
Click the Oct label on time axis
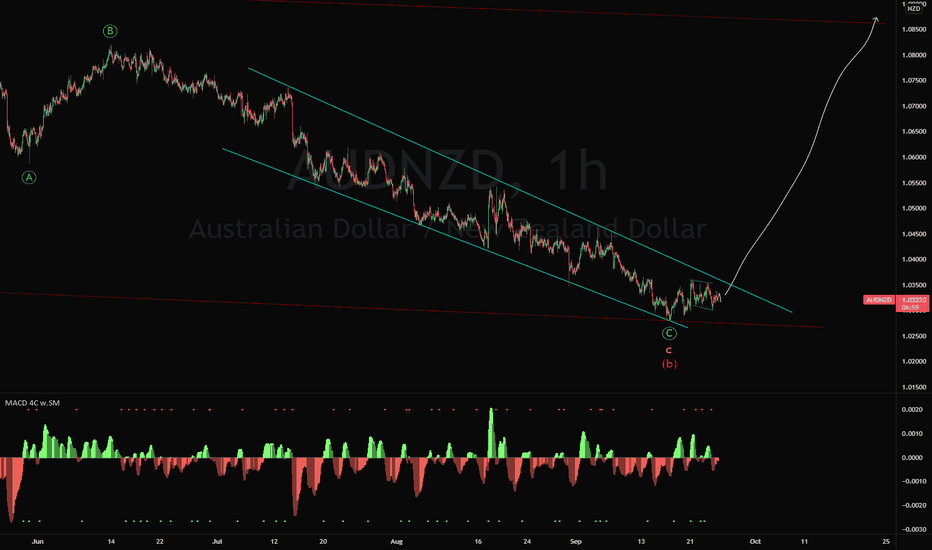[x=755, y=542]
